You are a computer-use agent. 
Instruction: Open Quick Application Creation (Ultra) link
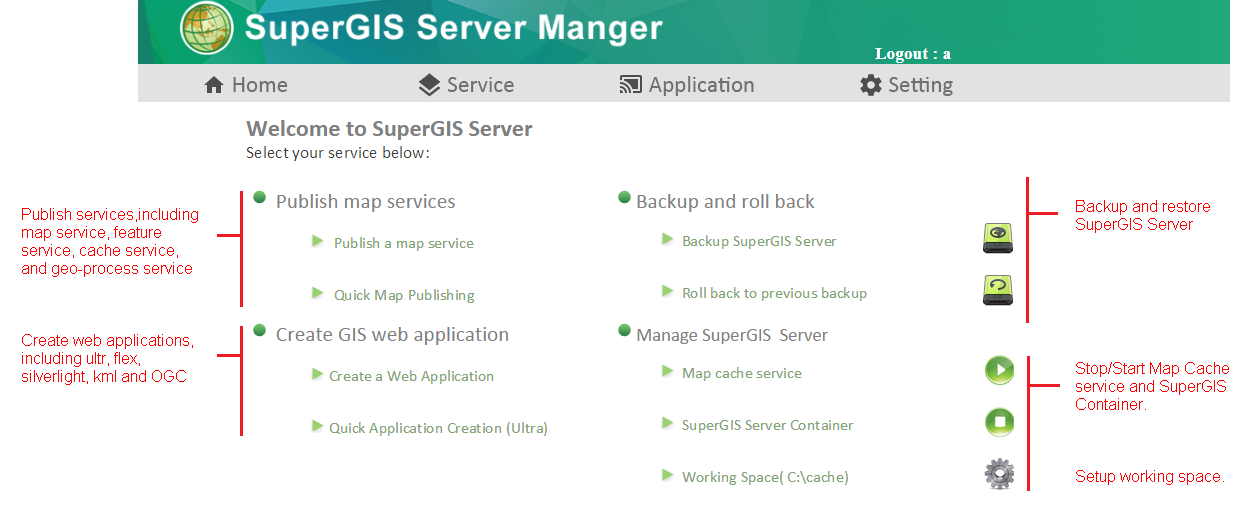(x=438, y=428)
